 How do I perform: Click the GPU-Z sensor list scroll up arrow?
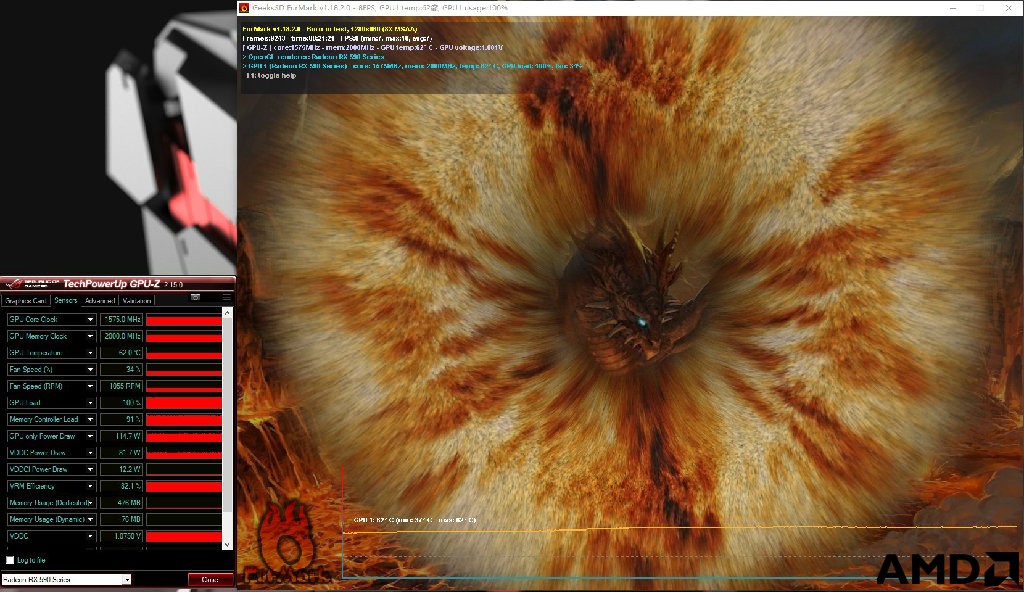point(227,313)
